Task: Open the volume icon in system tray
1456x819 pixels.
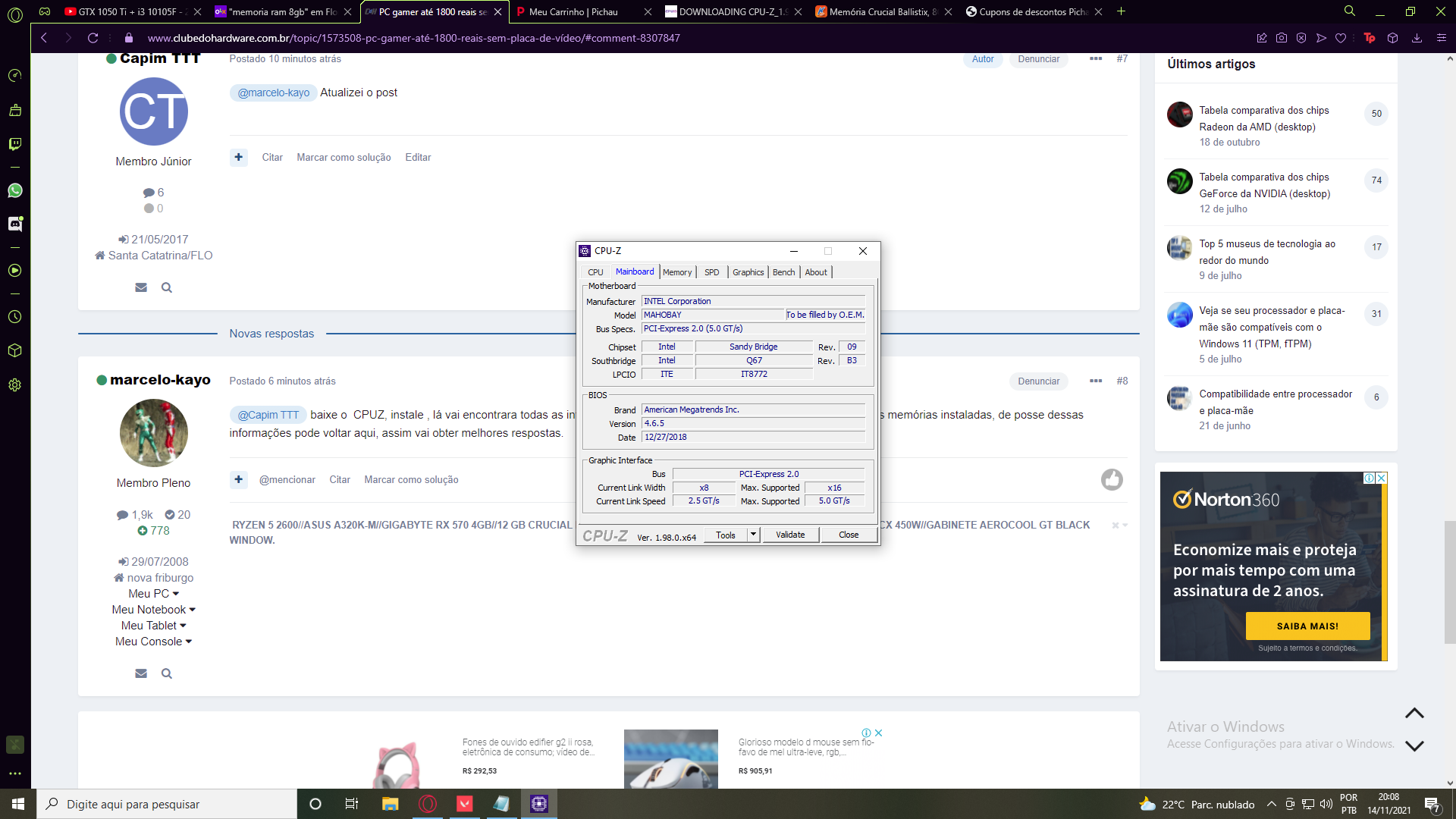Action: [x=1326, y=805]
